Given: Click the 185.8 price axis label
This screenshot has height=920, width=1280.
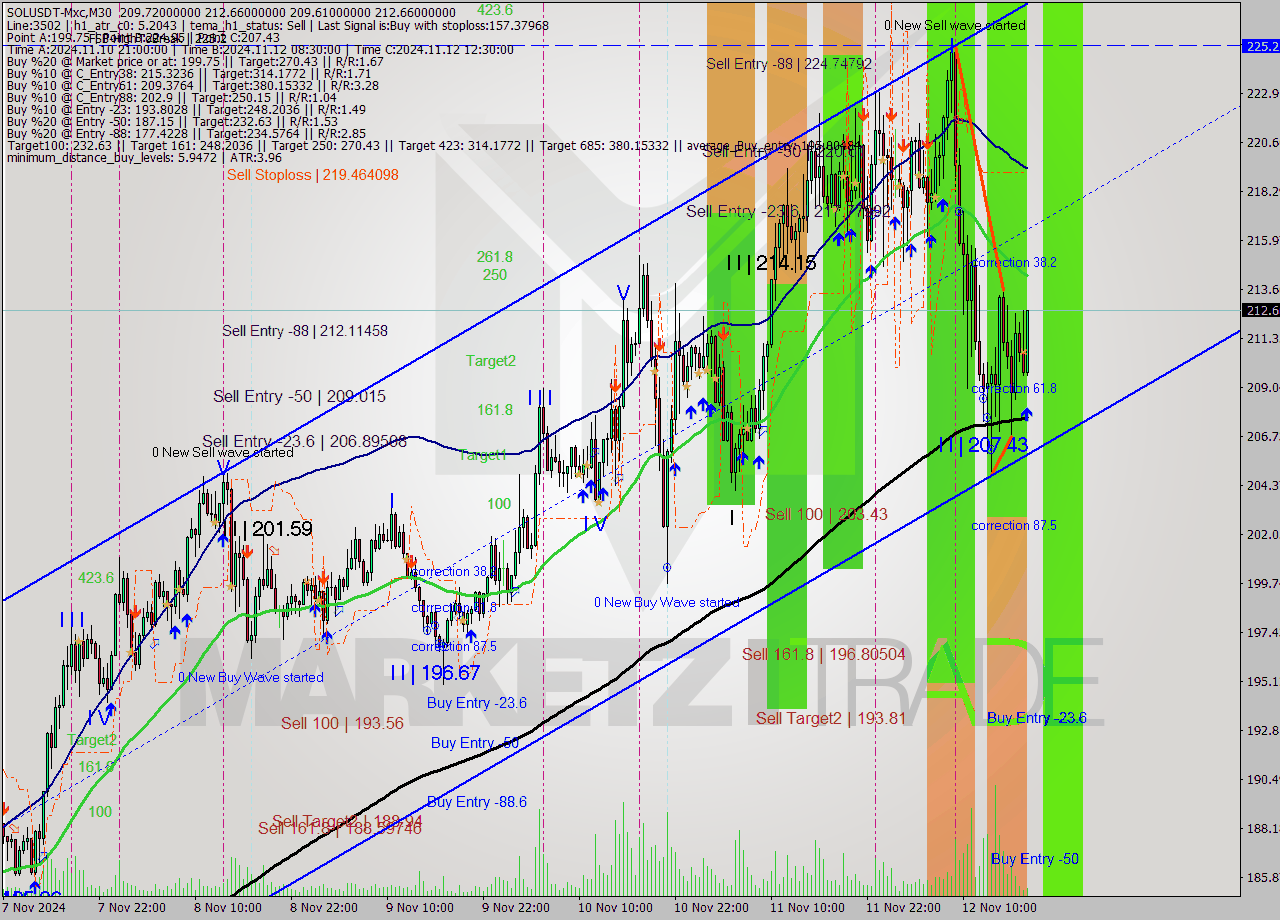Looking at the screenshot, I should tap(1262, 878).
